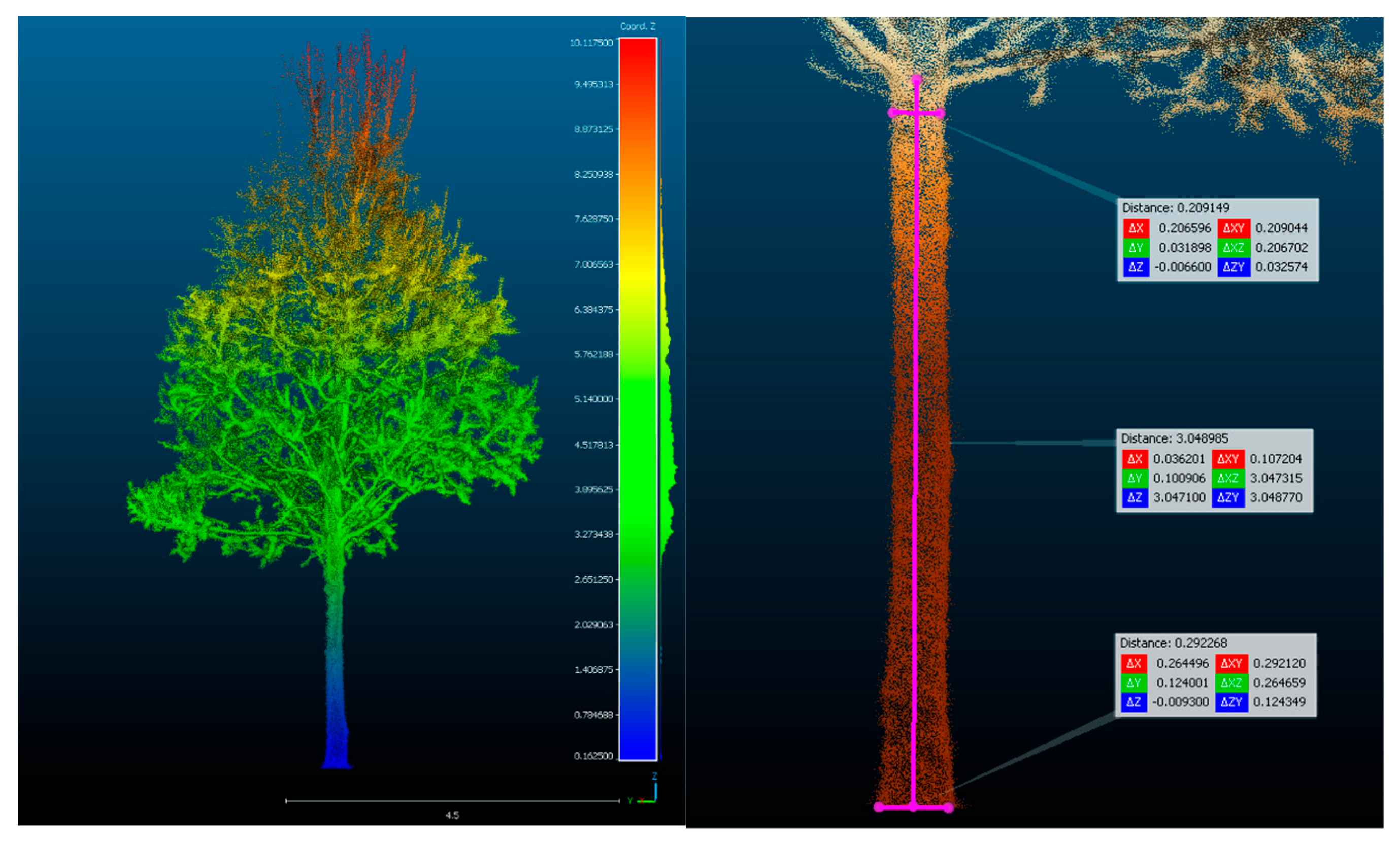Click the XYZ axis trihedron icon
The height and width of the screenshot is (844, 1400).
tap(648, 792)
